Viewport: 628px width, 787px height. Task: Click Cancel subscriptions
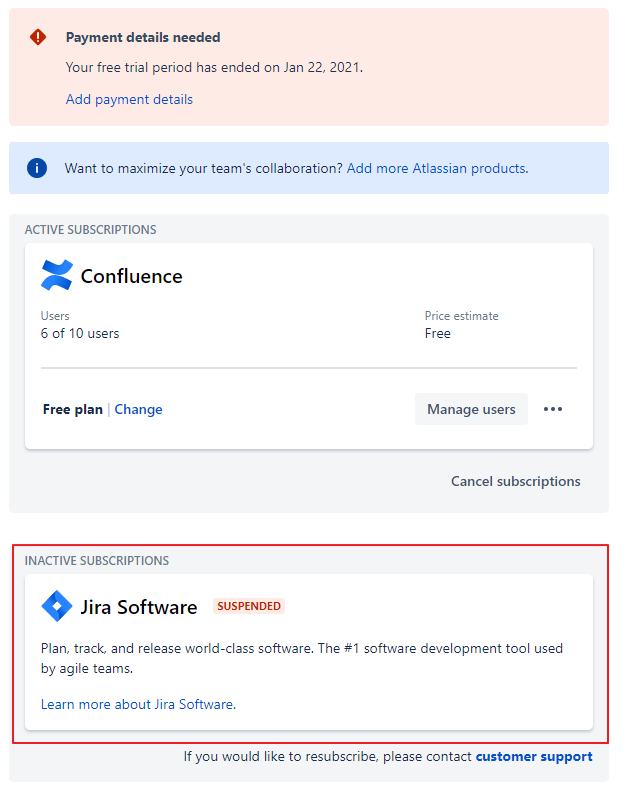pos(515,481)
